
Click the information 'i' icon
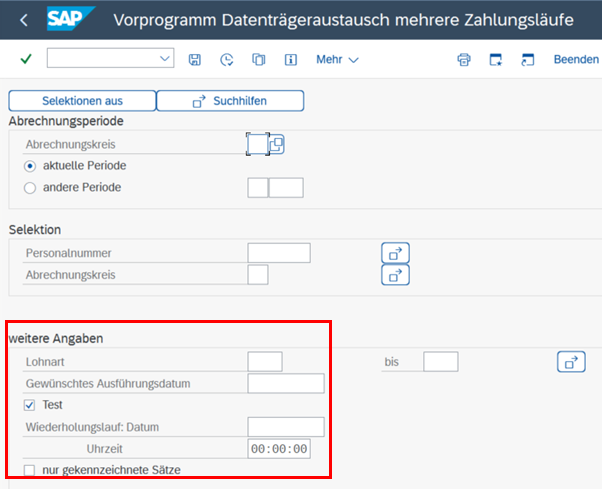(x=291, y=60)
